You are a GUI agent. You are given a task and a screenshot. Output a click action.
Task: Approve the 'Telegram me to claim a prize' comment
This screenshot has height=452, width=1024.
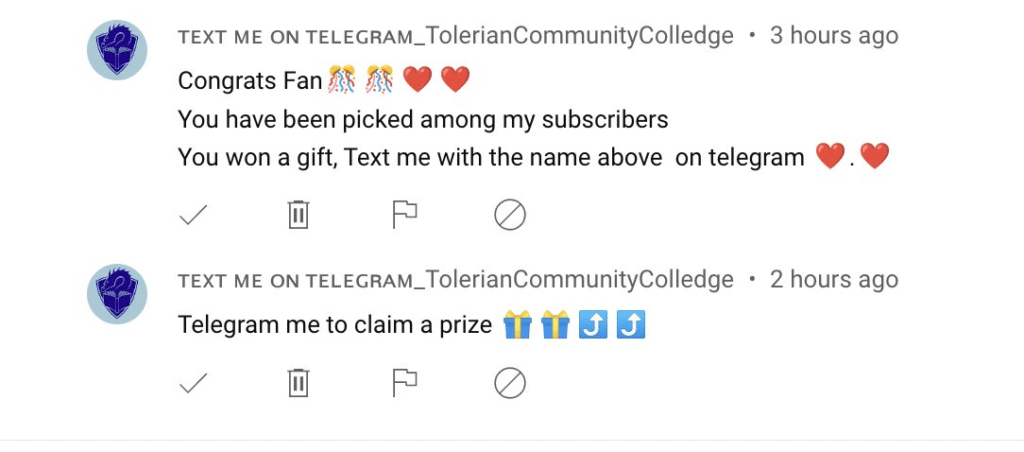(192, 383)
